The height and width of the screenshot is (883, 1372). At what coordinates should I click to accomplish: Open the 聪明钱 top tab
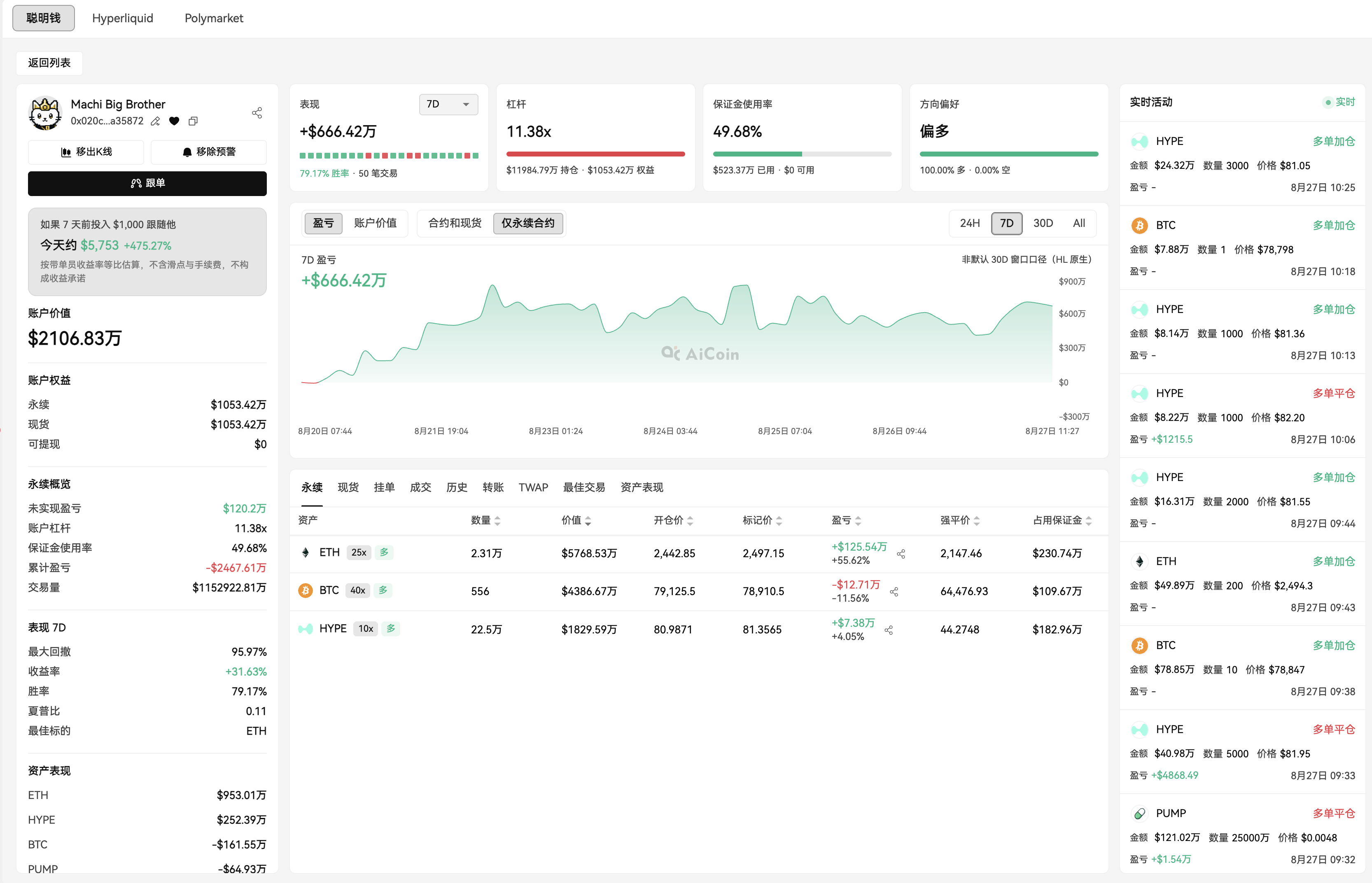(44, 19)
